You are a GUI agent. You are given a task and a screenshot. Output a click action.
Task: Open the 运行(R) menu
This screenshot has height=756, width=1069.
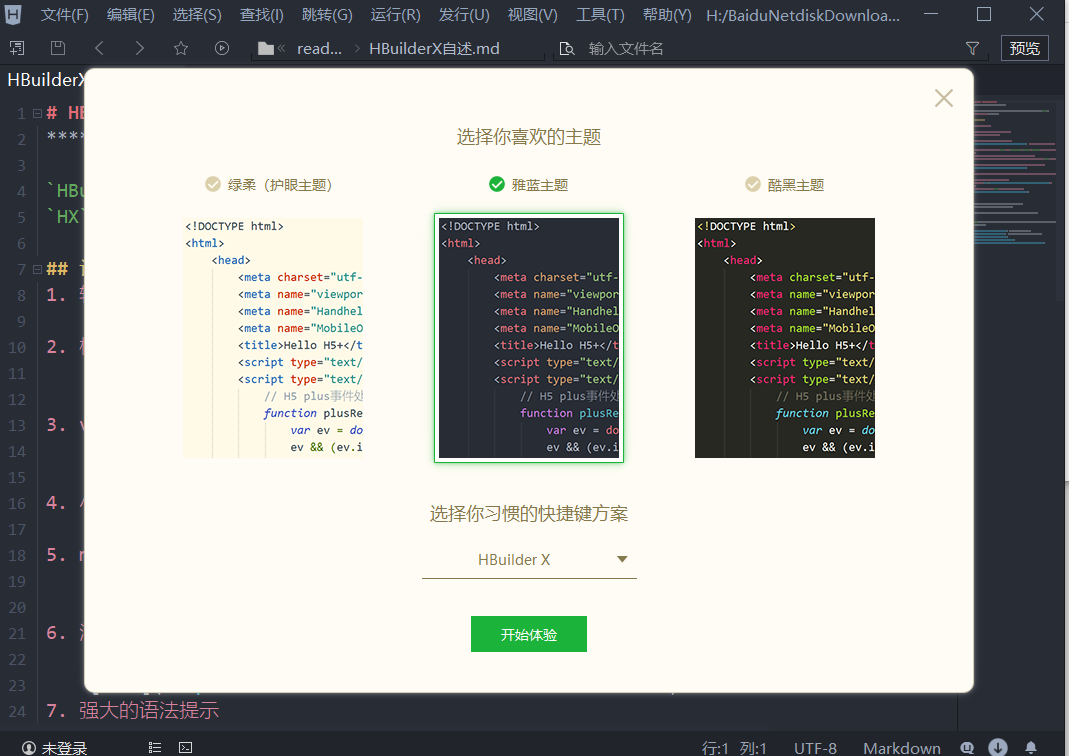coord(395,15)
